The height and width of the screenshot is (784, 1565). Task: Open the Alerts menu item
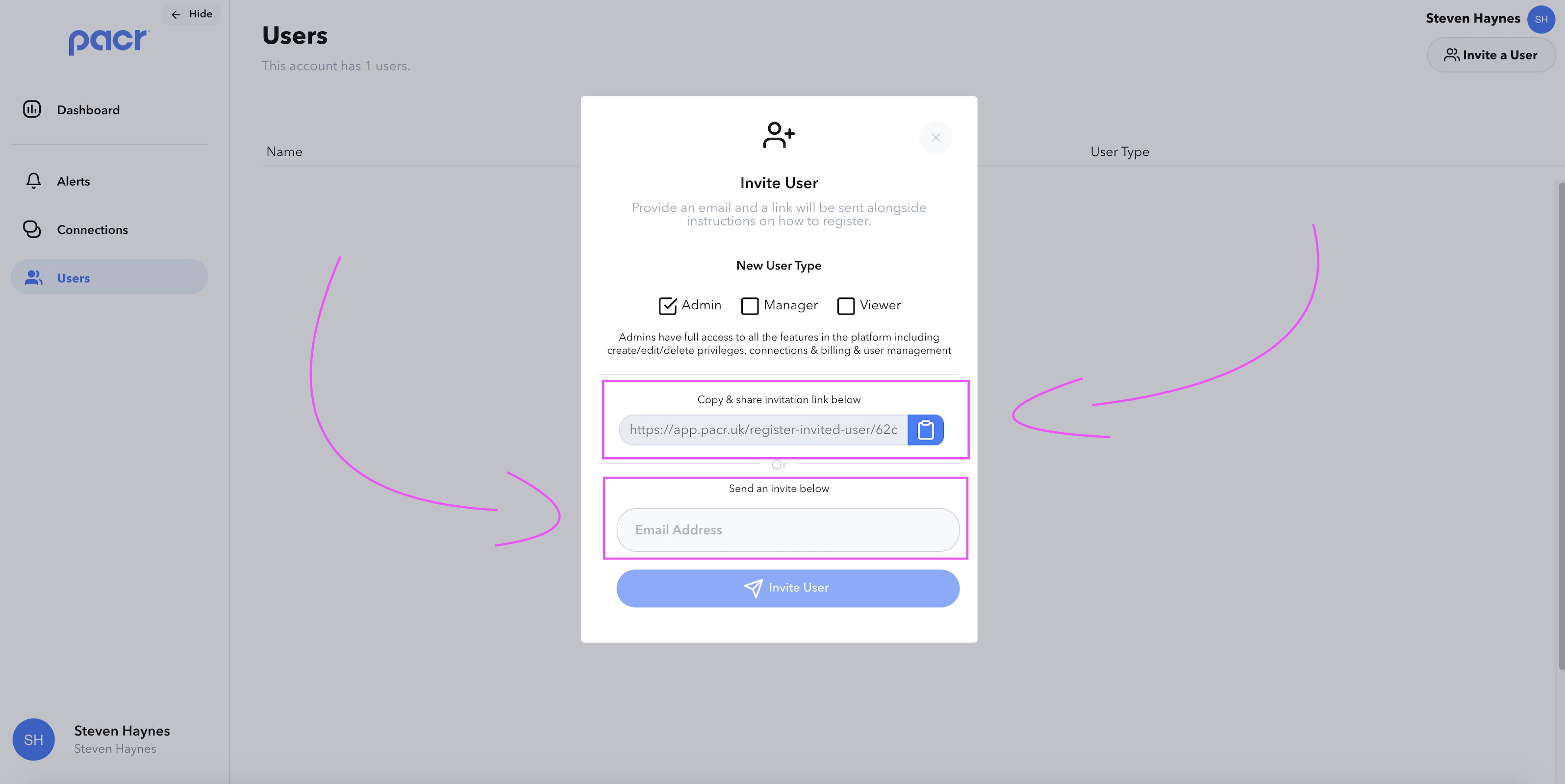pyautogui.click(x=74, y=181)
